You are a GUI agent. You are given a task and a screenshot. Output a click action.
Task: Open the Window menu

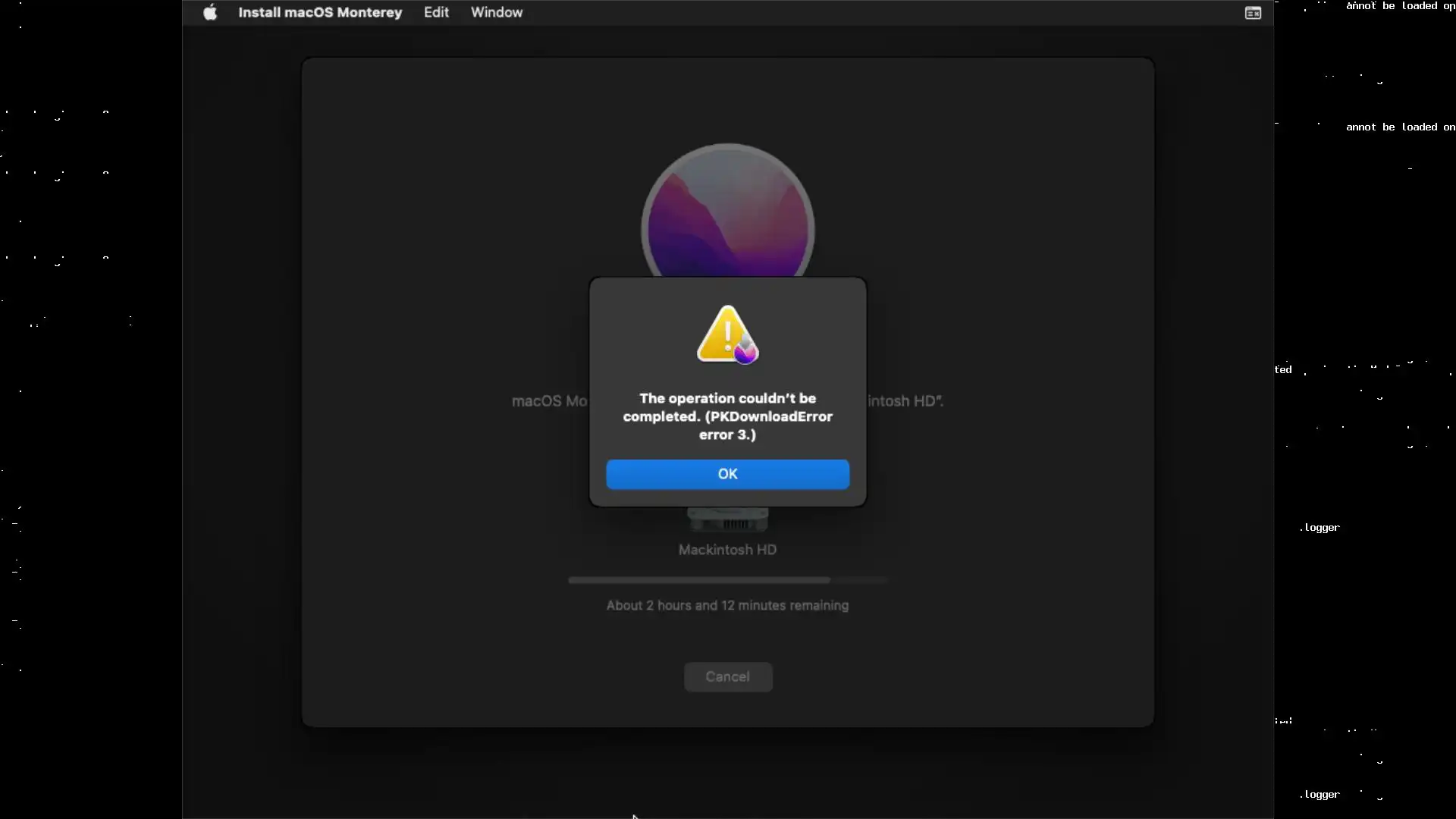click(x=496, y=12)
